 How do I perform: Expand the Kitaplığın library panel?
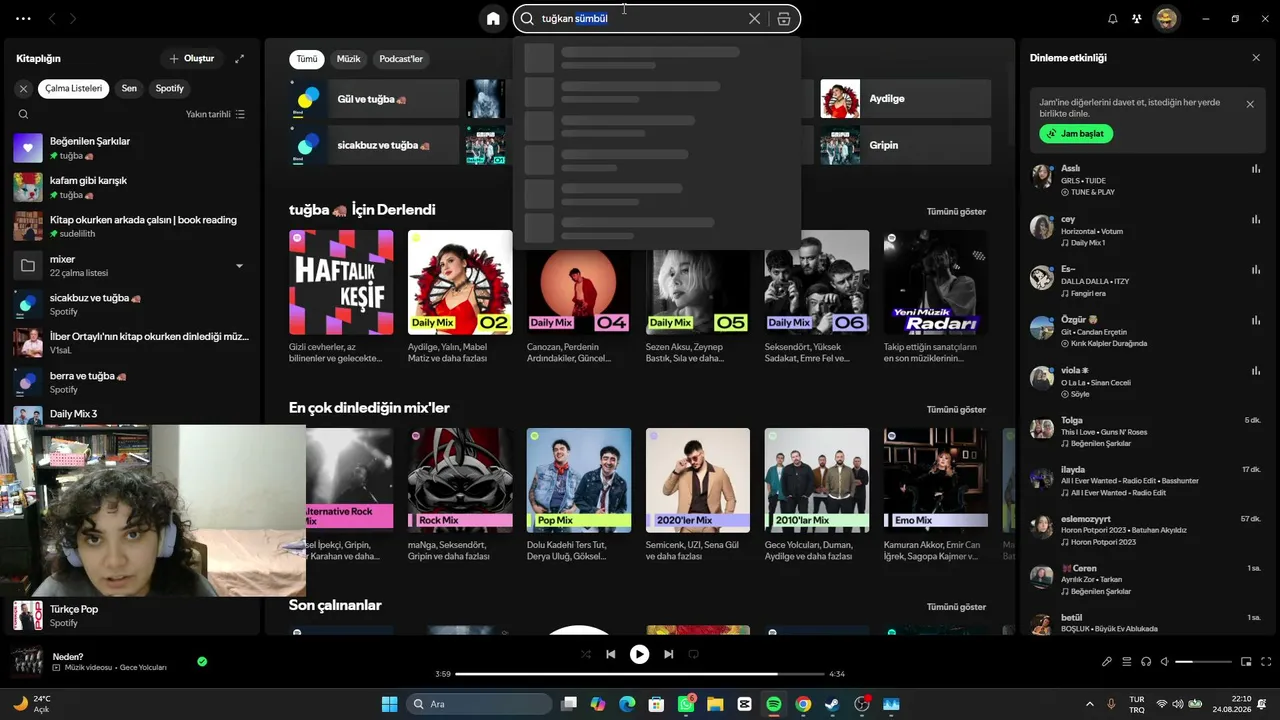pyautogui.click(x=239, y=59)
